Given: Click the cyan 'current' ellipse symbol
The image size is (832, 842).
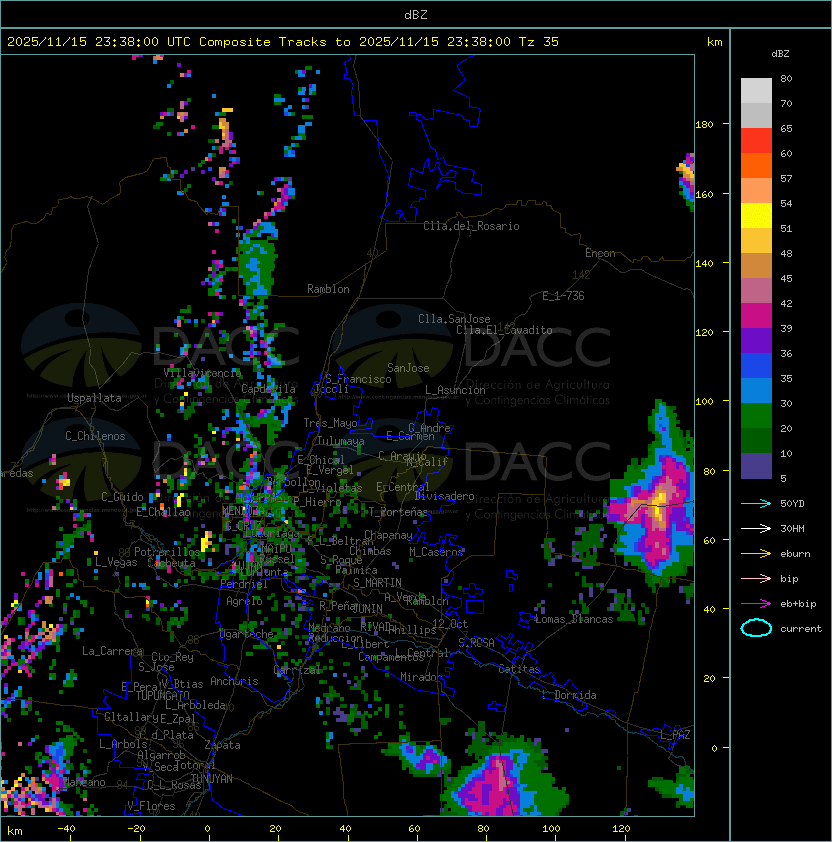Looking at the screenshot, I should point(756,628).
